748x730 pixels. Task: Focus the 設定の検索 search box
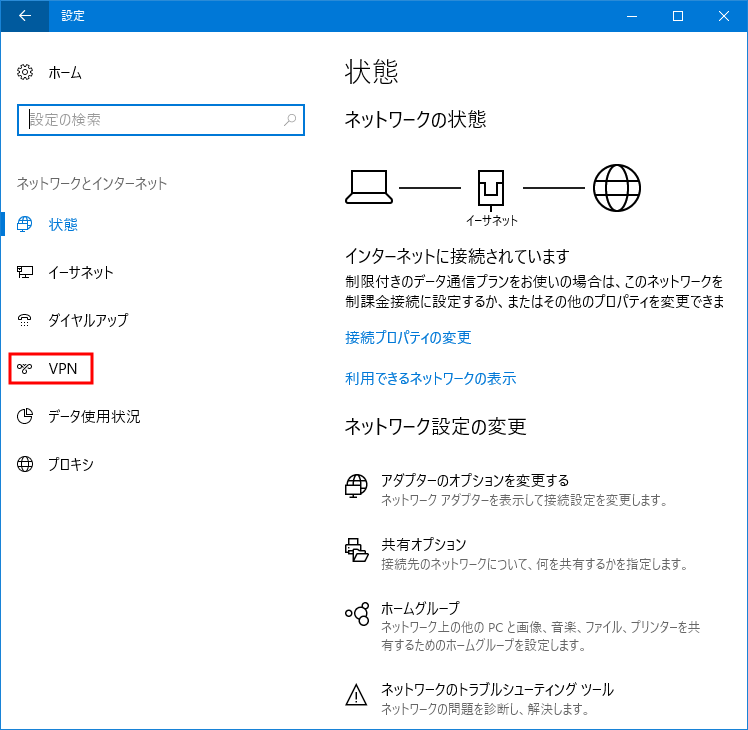tap(150, 120)
